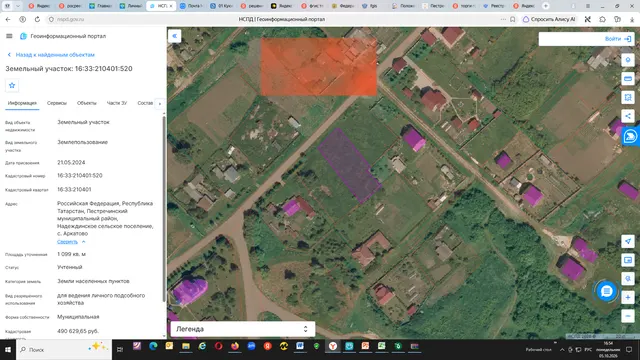The image size is (640, 360).
Task: Zoom out with the minus button
Action: [628, 316]
